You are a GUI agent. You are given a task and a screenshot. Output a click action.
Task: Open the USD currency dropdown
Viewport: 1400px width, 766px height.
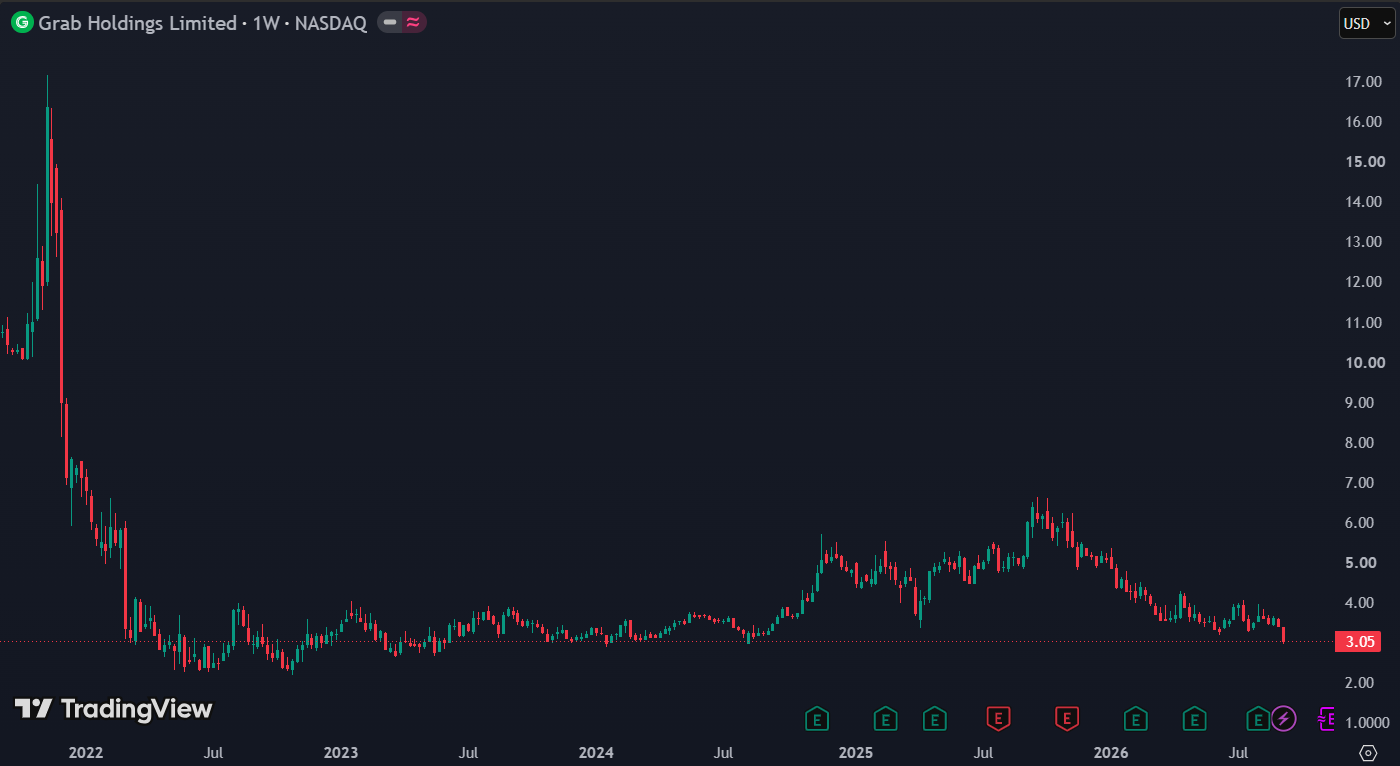pos(1366,23)
